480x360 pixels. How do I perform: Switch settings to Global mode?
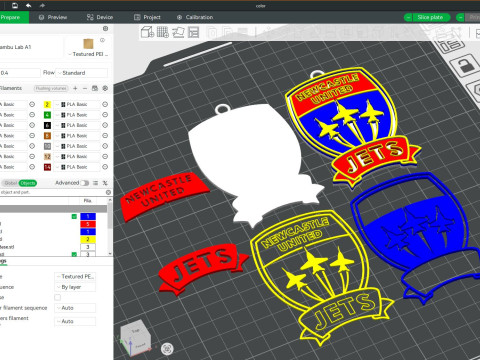[x=10, y=183]
